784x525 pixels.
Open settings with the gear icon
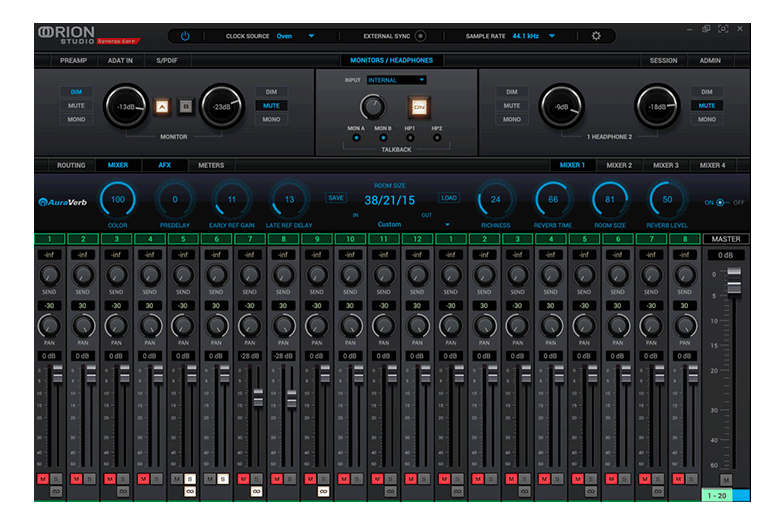pyautogui.click(x=596, y=36)
